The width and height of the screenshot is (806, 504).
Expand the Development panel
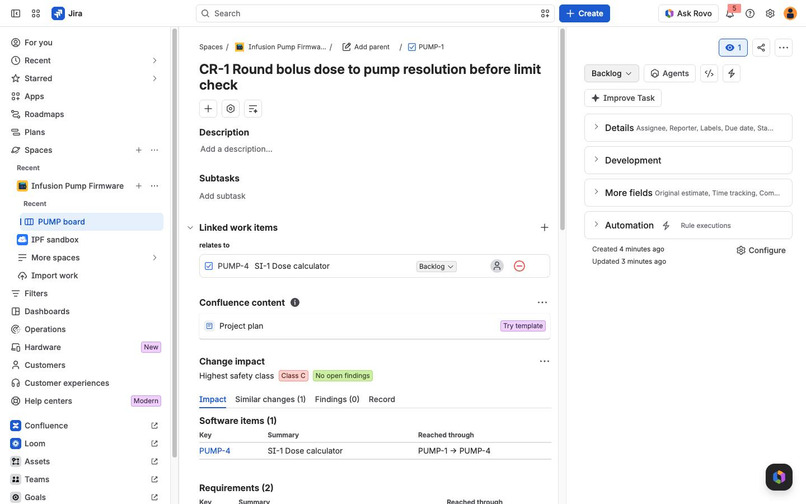688,160
